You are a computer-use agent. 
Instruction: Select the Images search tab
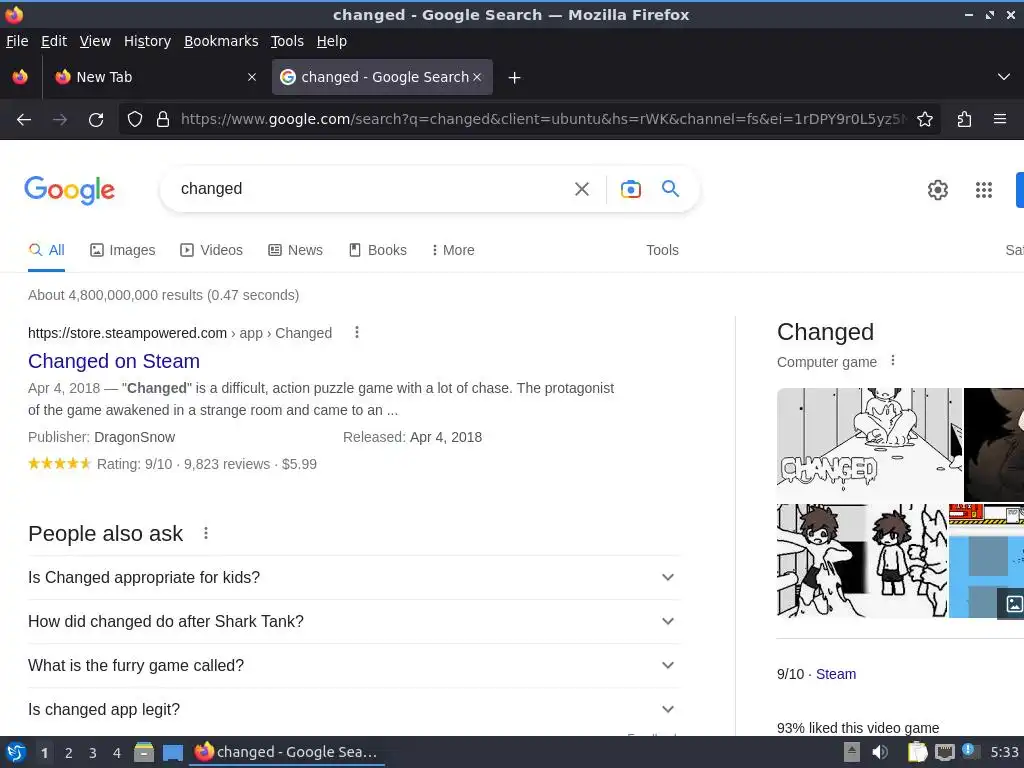(x=123, y=250)
